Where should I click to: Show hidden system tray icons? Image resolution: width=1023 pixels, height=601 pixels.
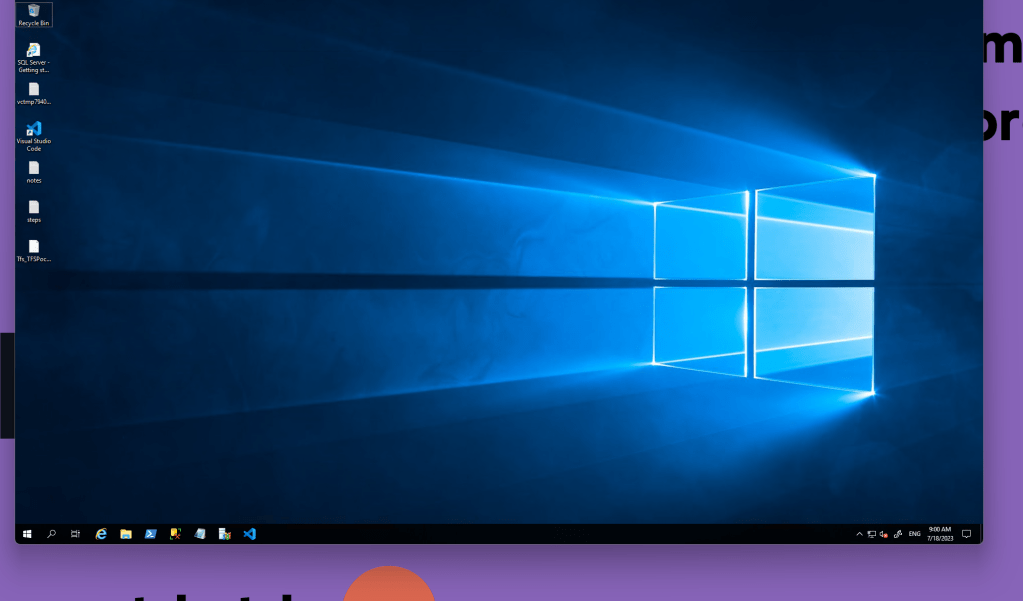[x=859, y=534]
